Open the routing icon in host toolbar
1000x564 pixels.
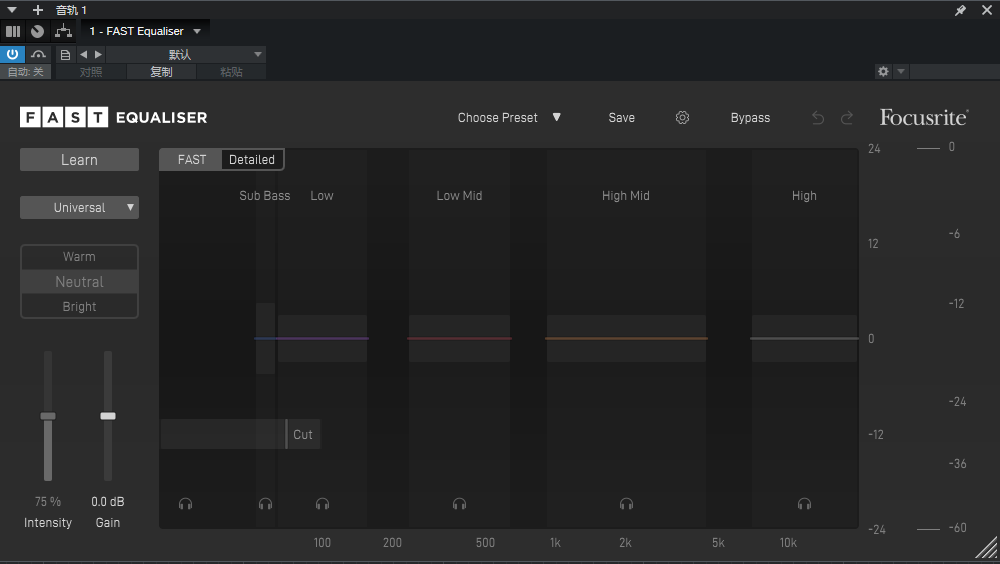pyautogui.click(x=63, y=31)
